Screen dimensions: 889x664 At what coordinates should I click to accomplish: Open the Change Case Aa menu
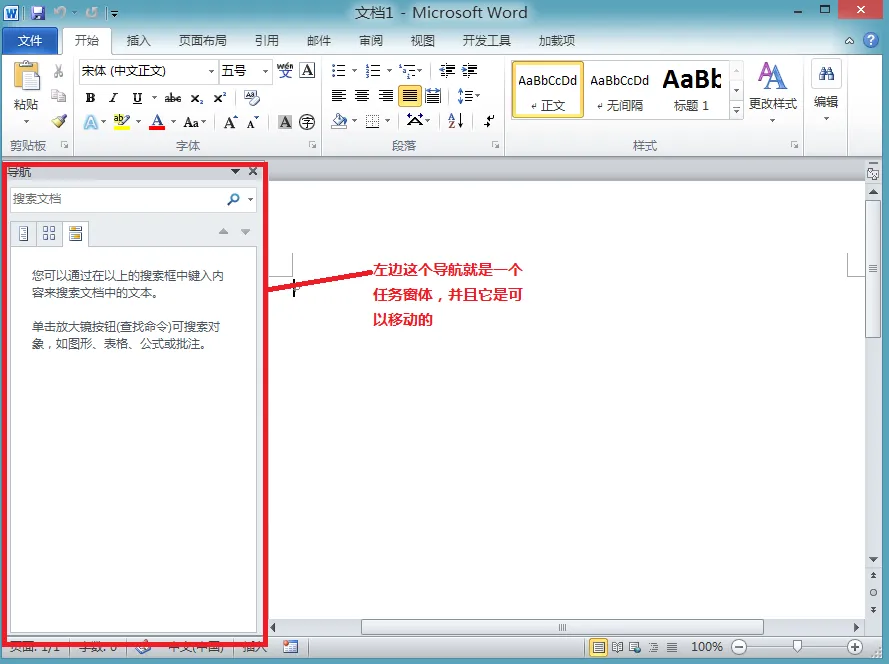(194, 122)
